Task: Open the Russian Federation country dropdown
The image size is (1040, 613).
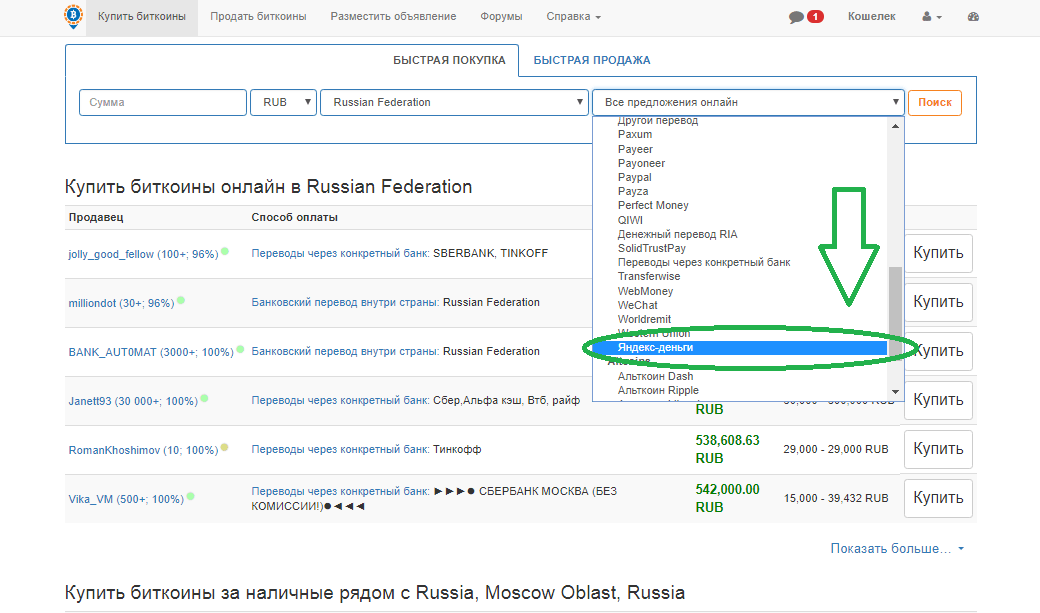Action: (x=454, y=102)
